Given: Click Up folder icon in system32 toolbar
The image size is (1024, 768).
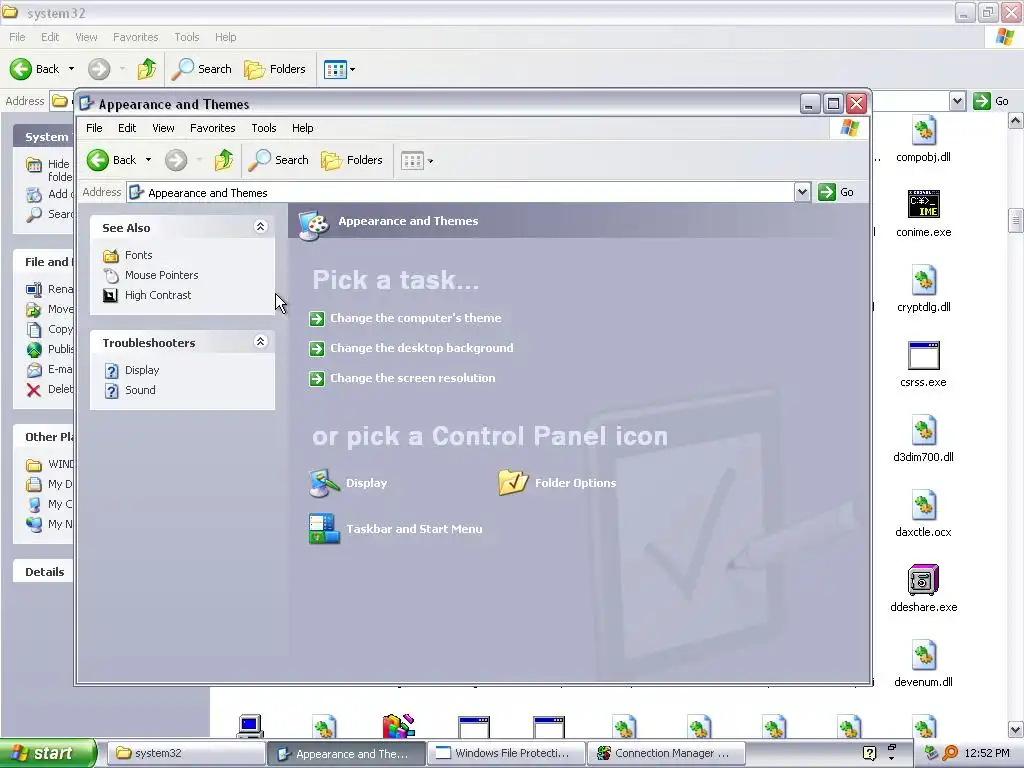Looking at the screenshot, I should point(146,69).
